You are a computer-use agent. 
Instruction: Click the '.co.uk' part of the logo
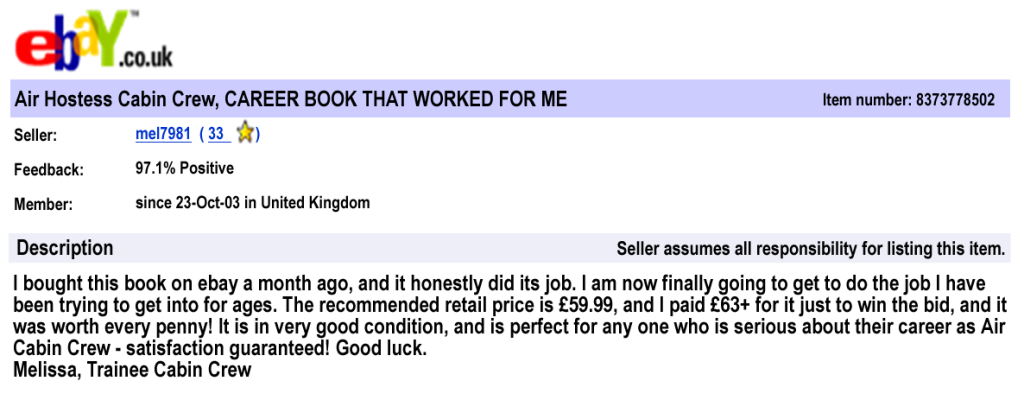[x=146, y=55]
